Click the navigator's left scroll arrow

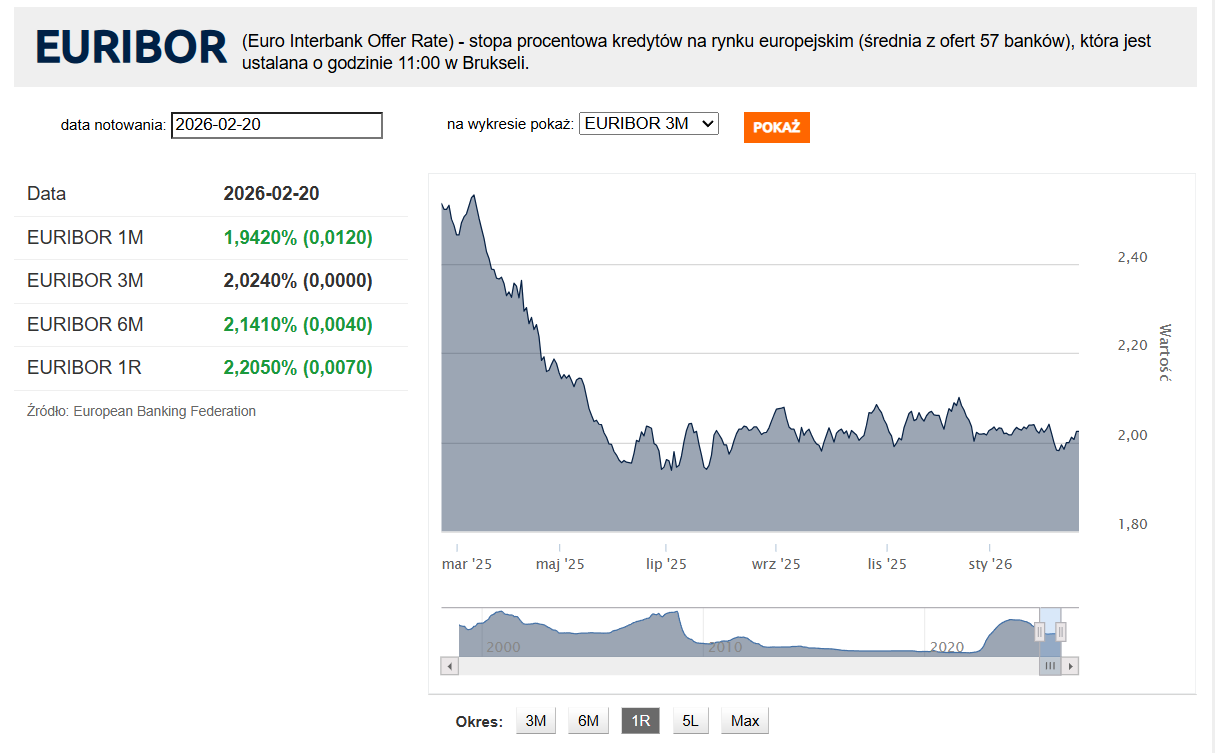[450, 666]
